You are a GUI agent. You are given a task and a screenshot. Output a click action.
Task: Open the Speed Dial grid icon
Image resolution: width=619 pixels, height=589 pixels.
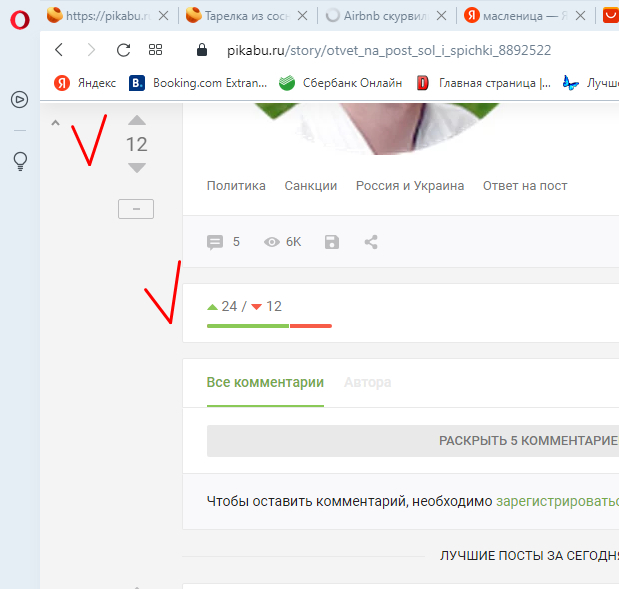click(155, 50)
